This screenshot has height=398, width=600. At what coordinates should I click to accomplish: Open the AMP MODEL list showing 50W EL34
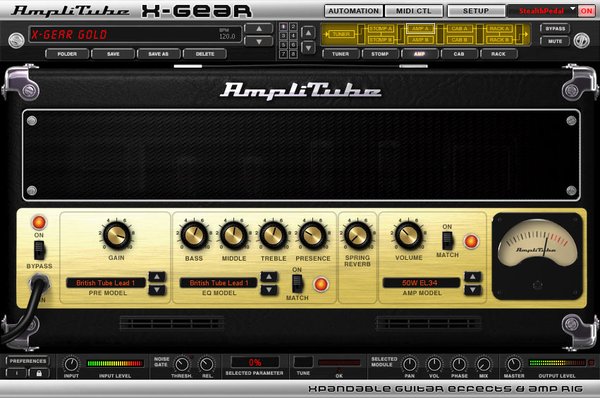tap(421, 283)
